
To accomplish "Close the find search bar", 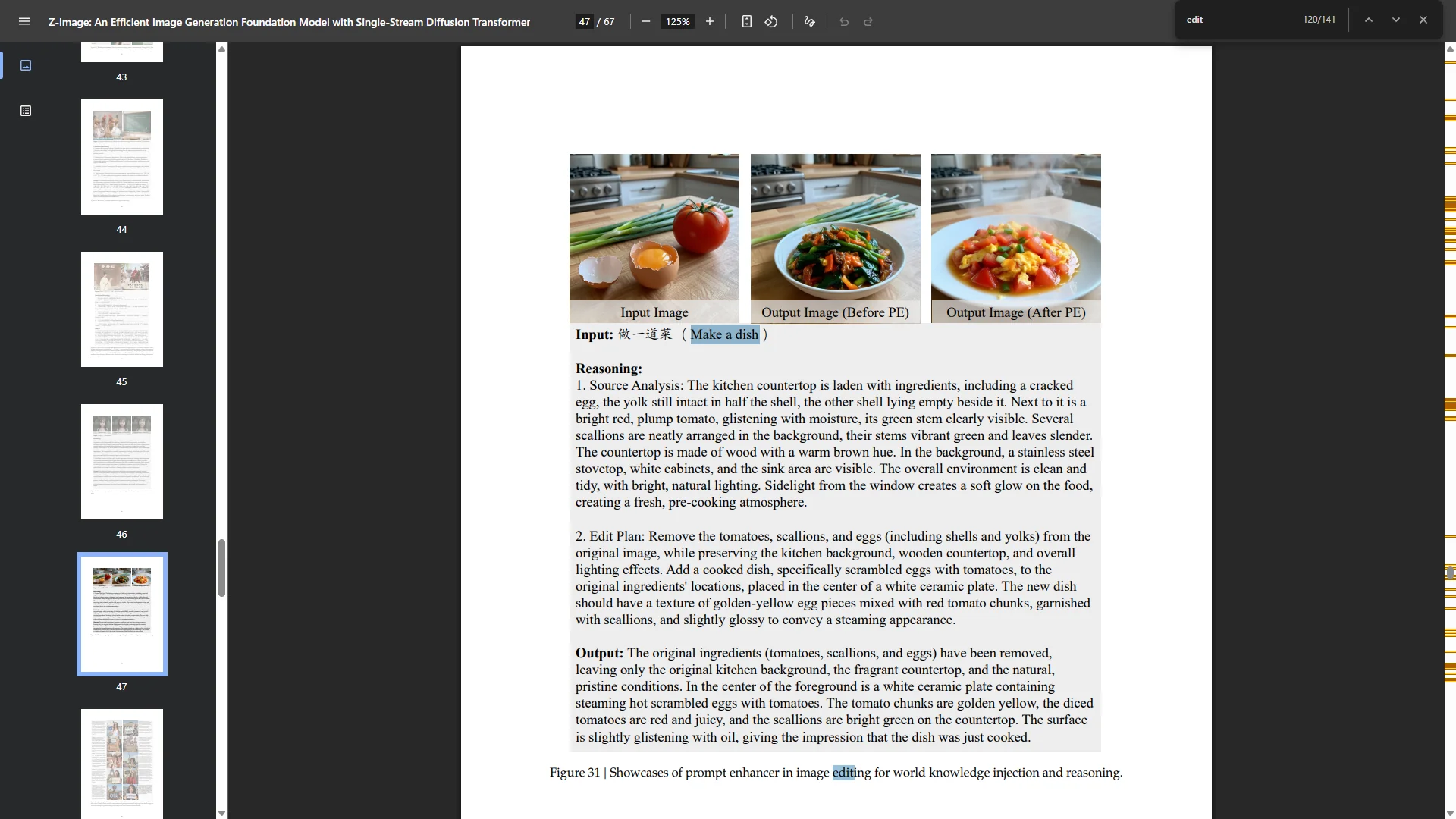I will point(1423,20).
